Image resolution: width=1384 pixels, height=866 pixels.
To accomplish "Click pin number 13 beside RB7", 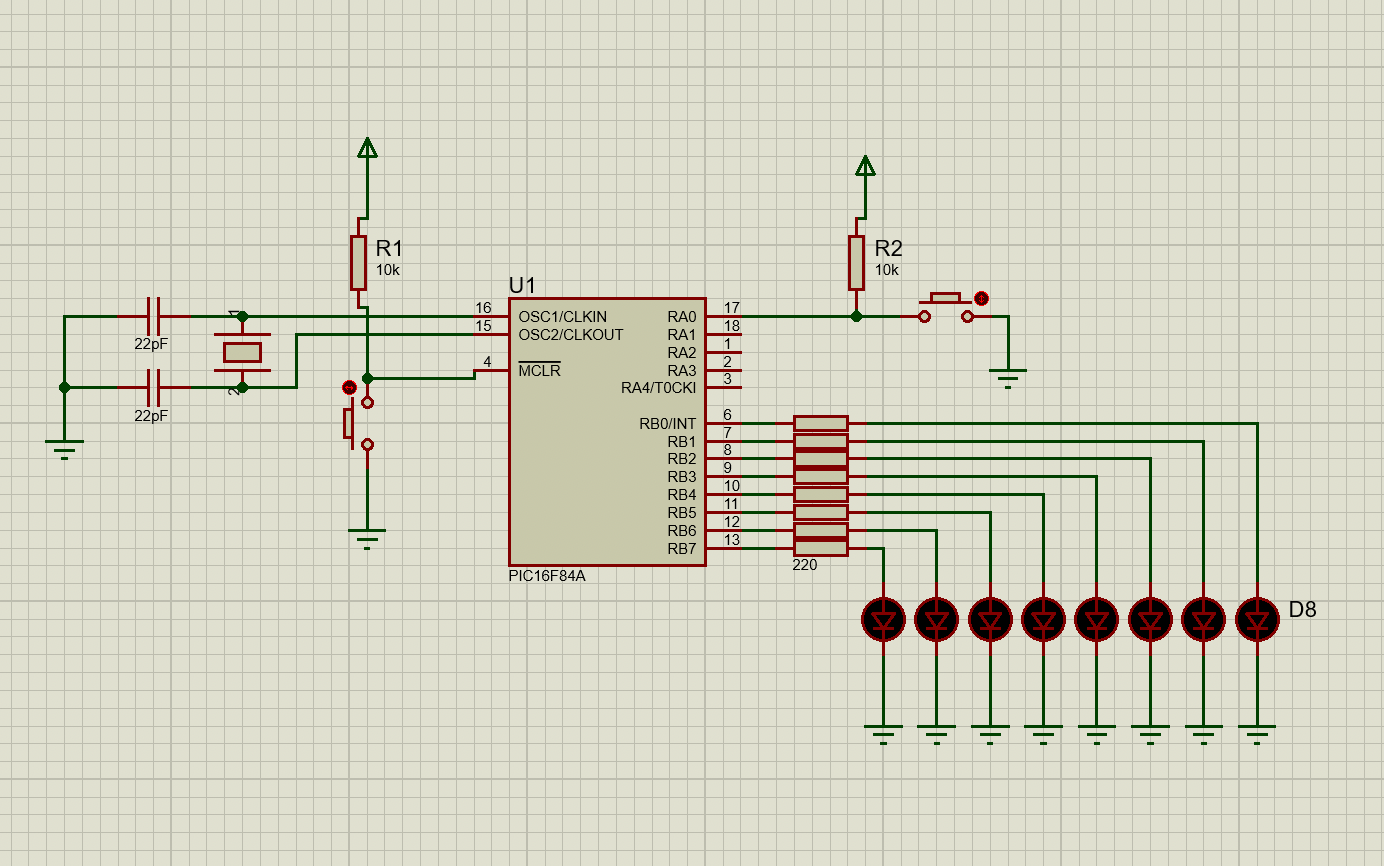I will coord(731,540).
